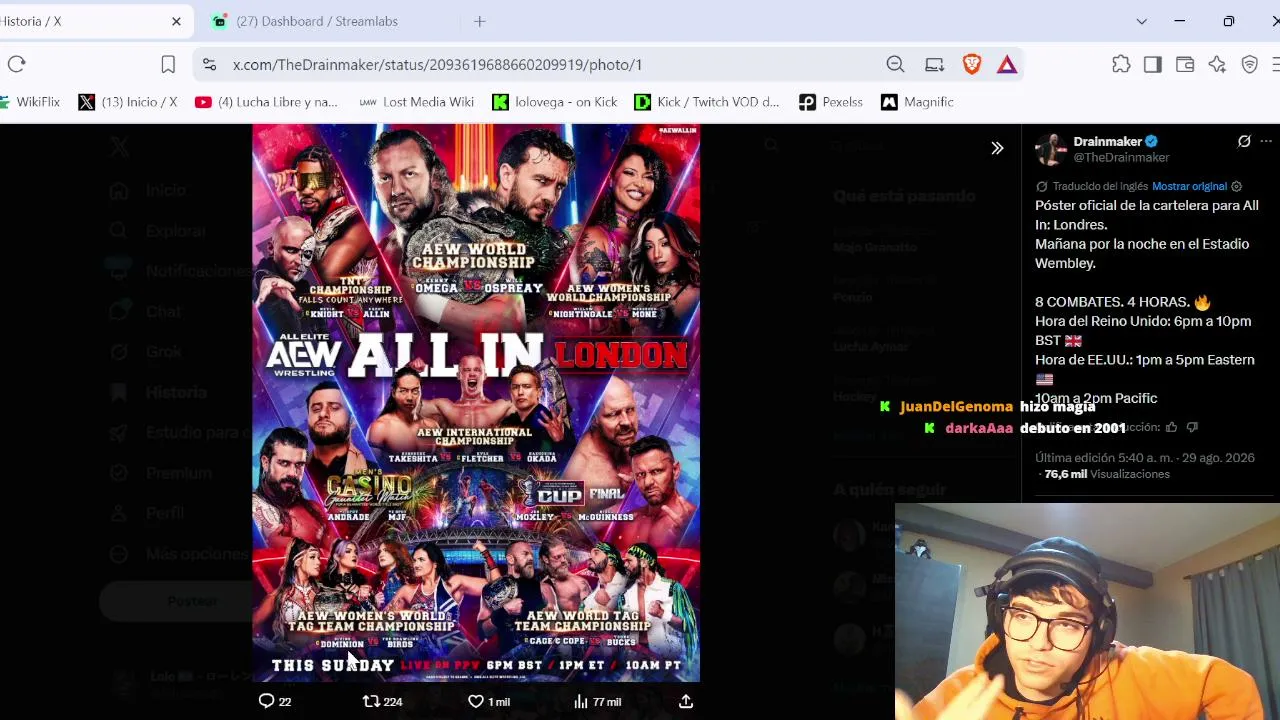Bookmark this page in the address bar

(168, 64)
